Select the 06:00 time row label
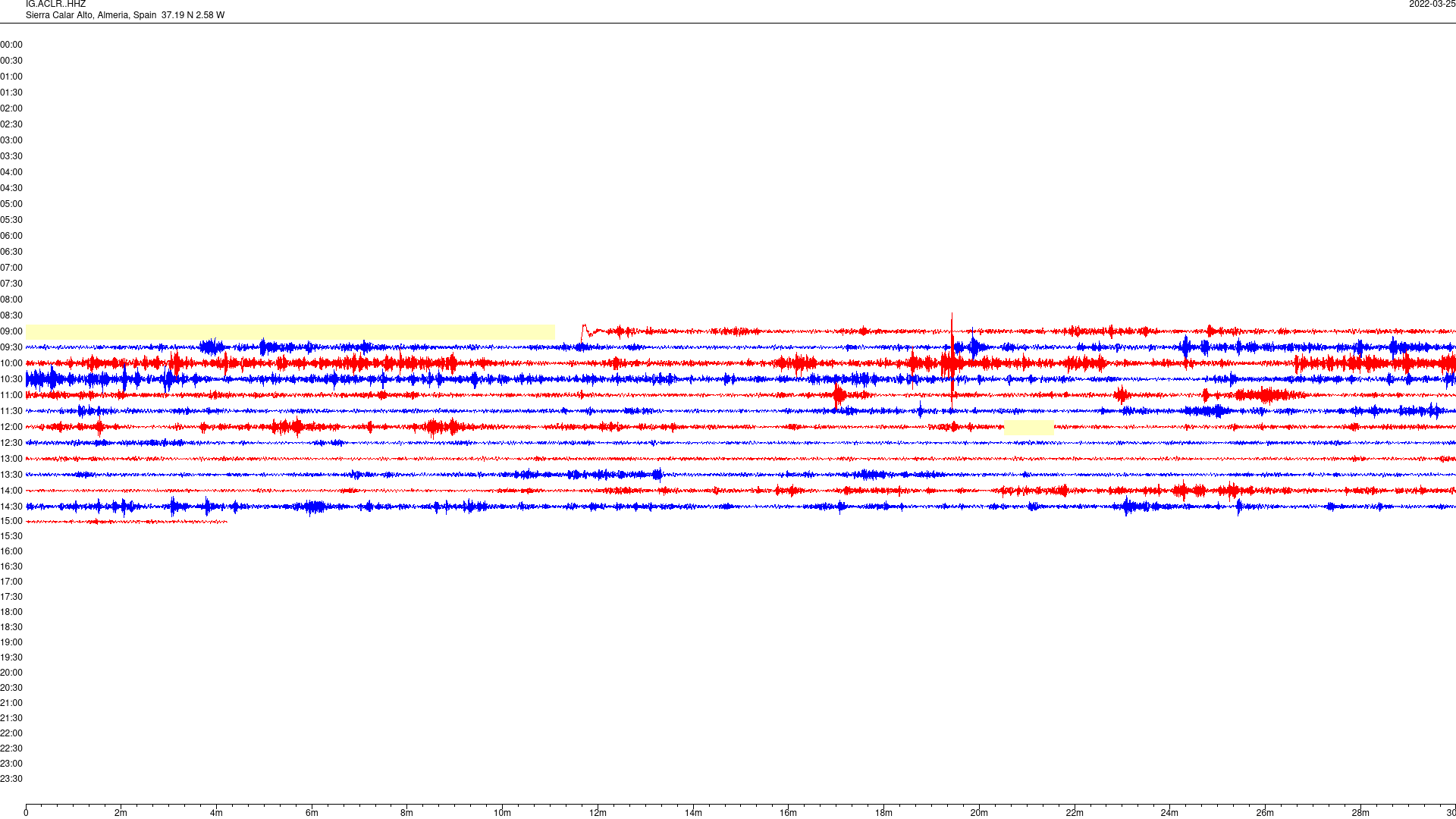 [x=11, y=236]
